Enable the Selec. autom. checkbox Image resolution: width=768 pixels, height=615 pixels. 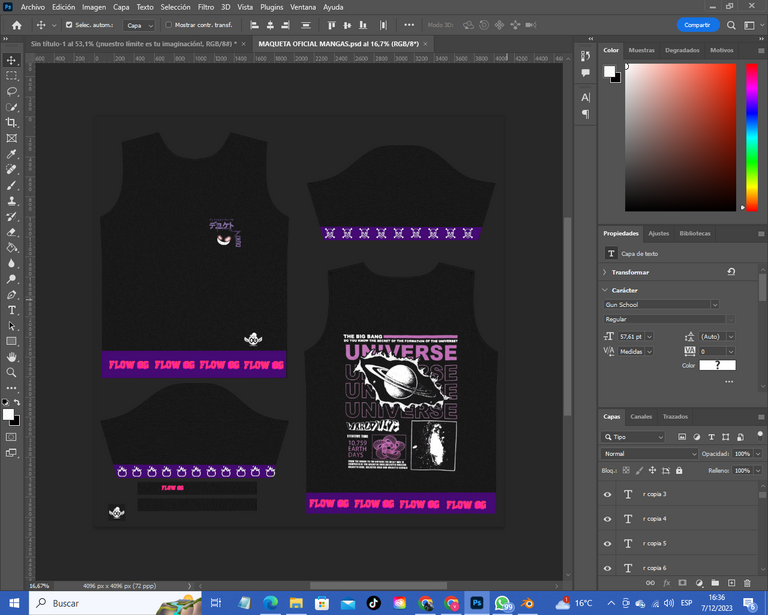pyautogui.click(x=69, y=25)
